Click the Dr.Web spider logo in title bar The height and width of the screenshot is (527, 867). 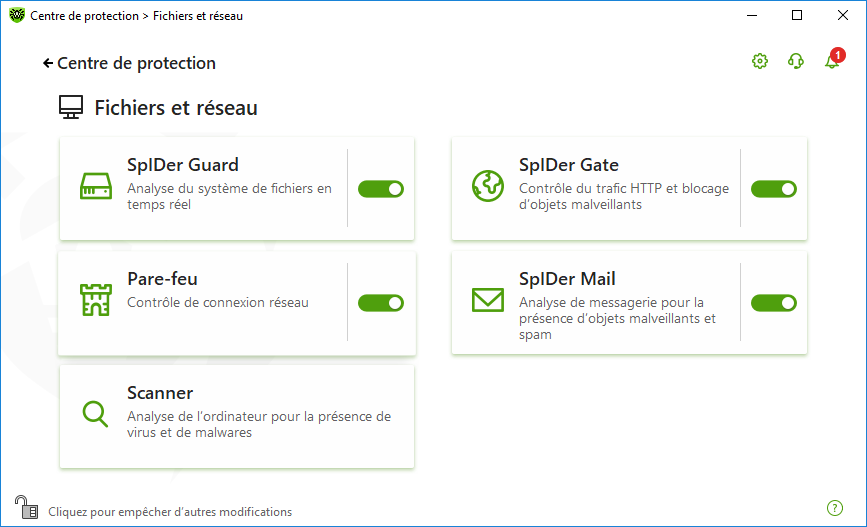tap(17, 15)
